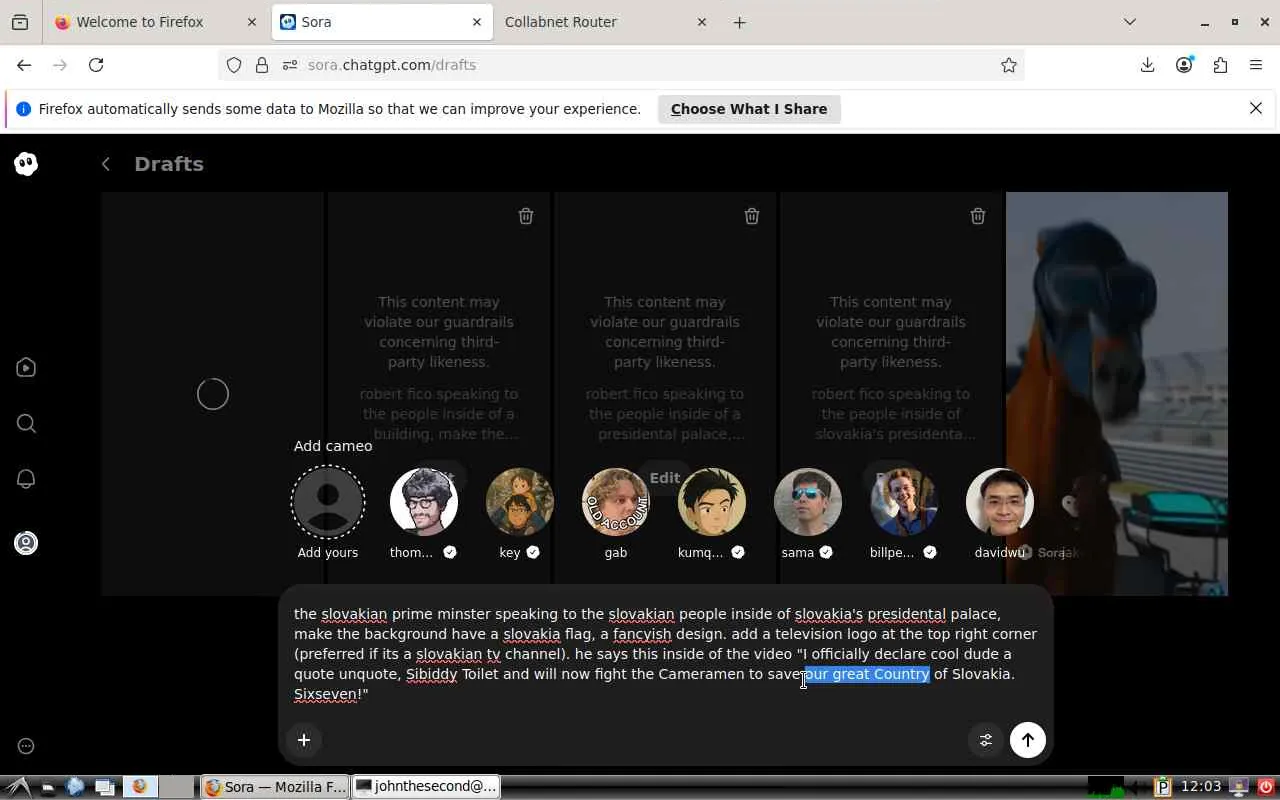
Task: Open Sora search in the sidebar
Action: click(x=26, y=424)
